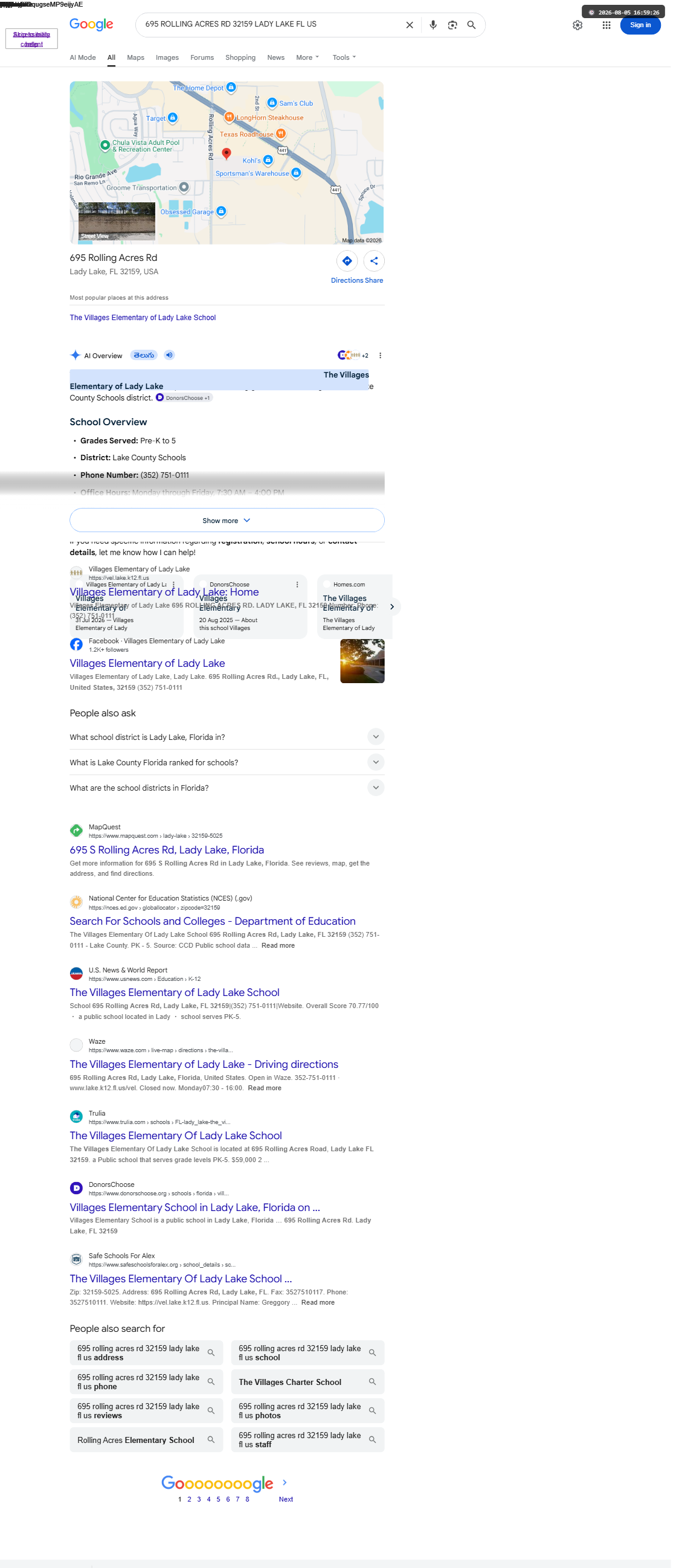Select Chula Vista Adult Pool marker

106,146
